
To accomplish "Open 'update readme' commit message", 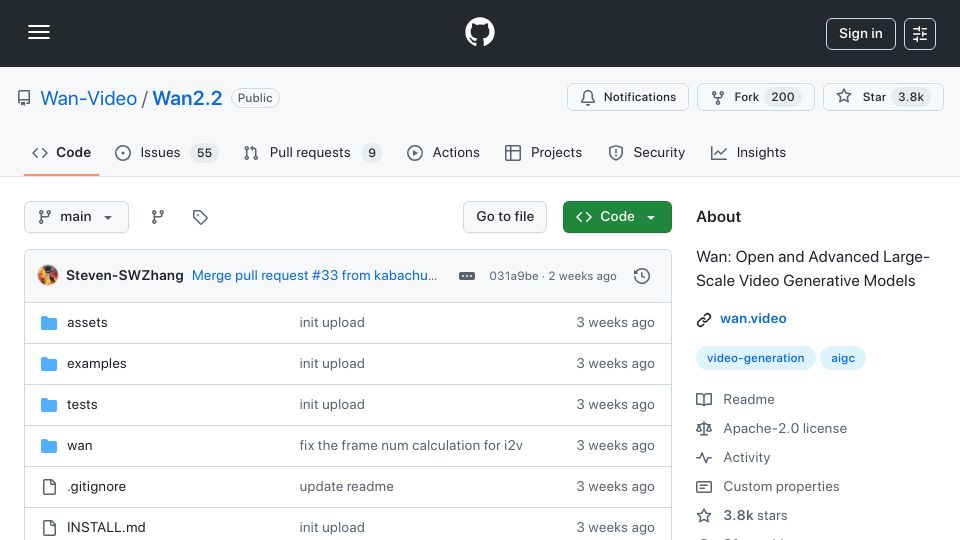I will point(347,487).
